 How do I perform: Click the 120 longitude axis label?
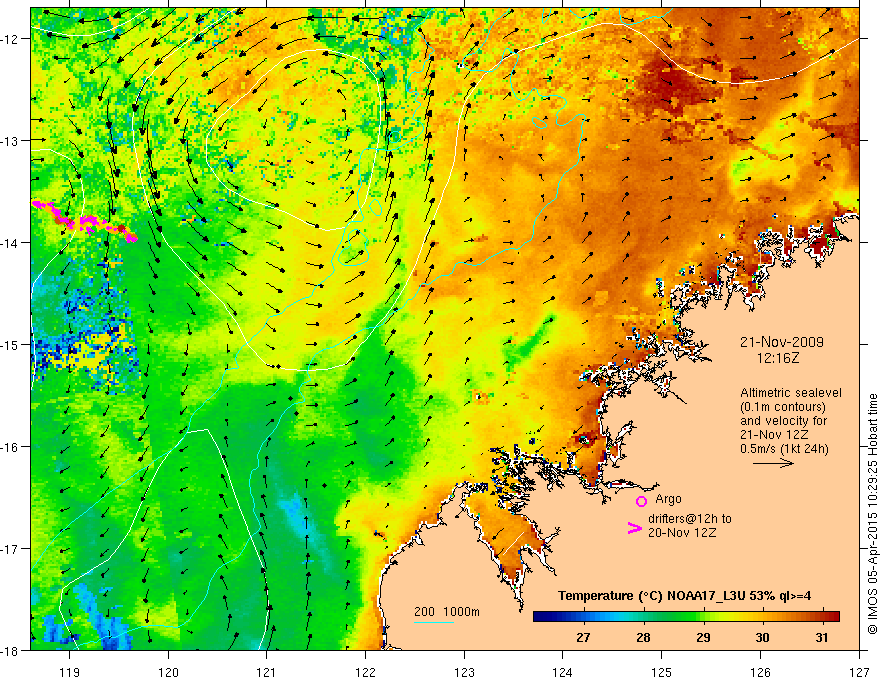coord(168,672)
